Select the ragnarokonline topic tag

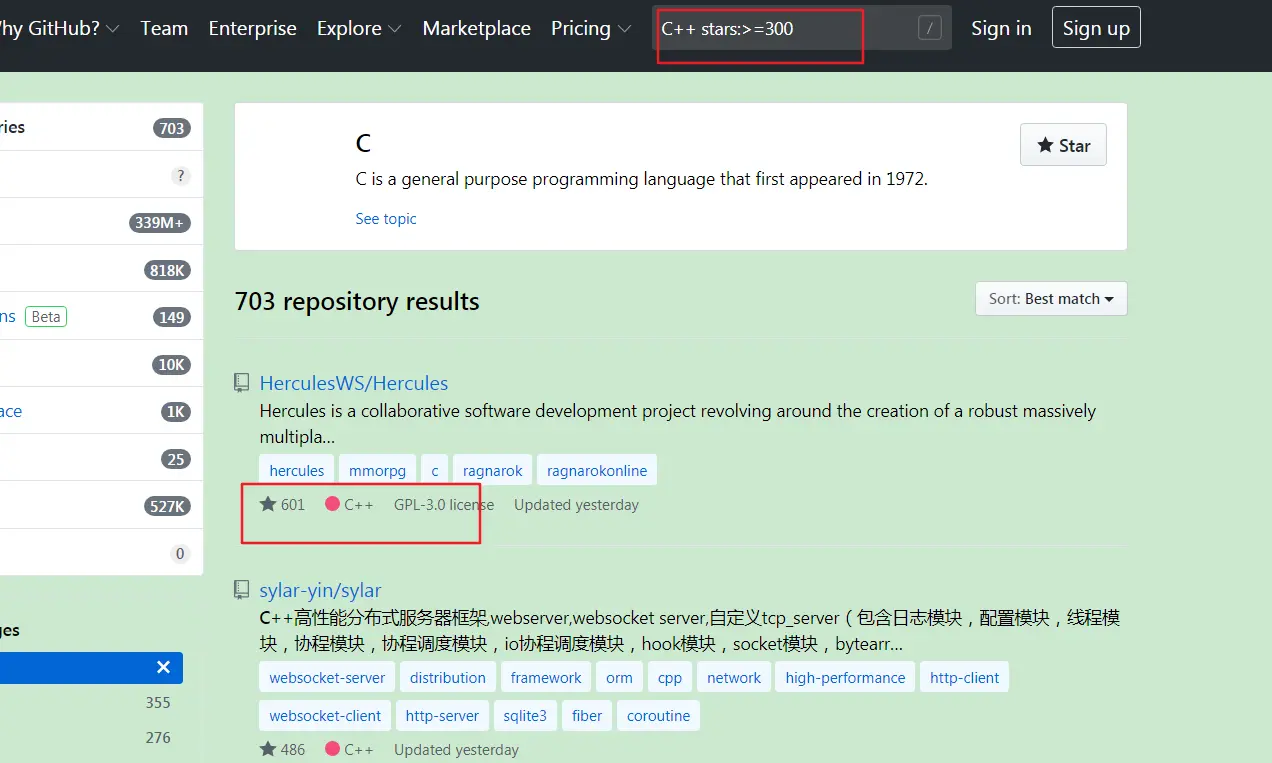click(x=597, y=470)
